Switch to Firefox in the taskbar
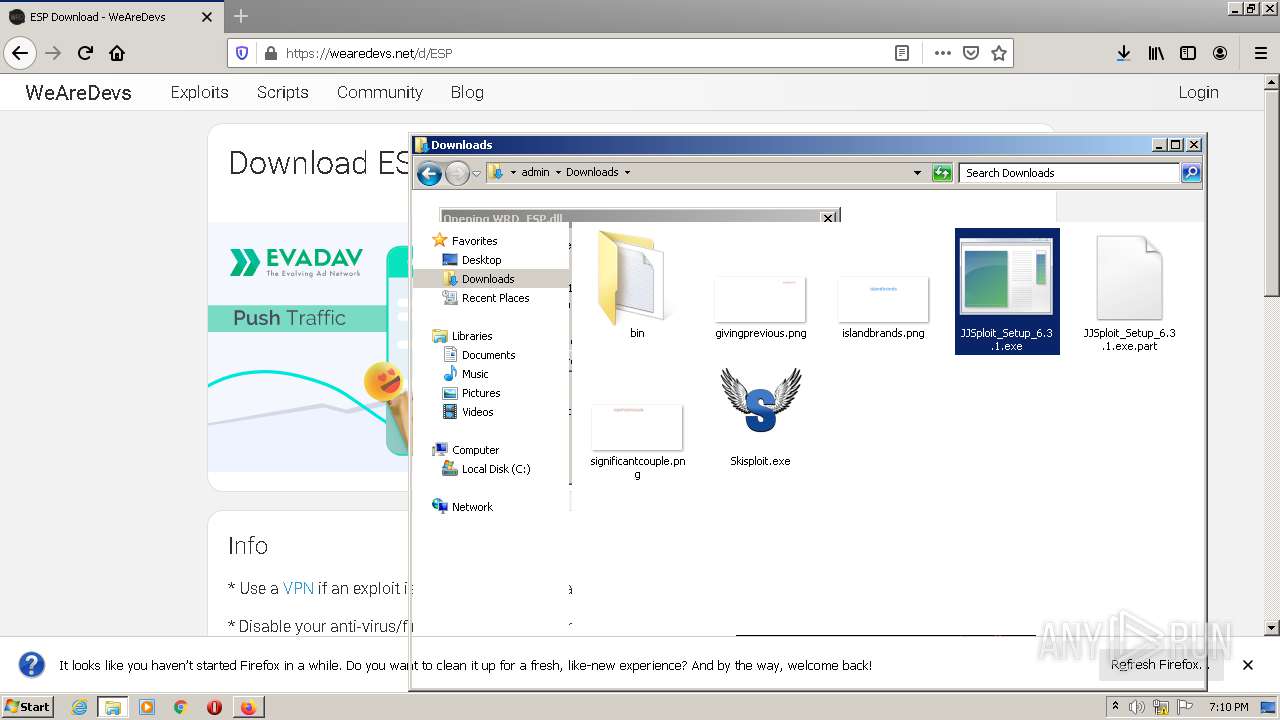 (x=247, y=707)
